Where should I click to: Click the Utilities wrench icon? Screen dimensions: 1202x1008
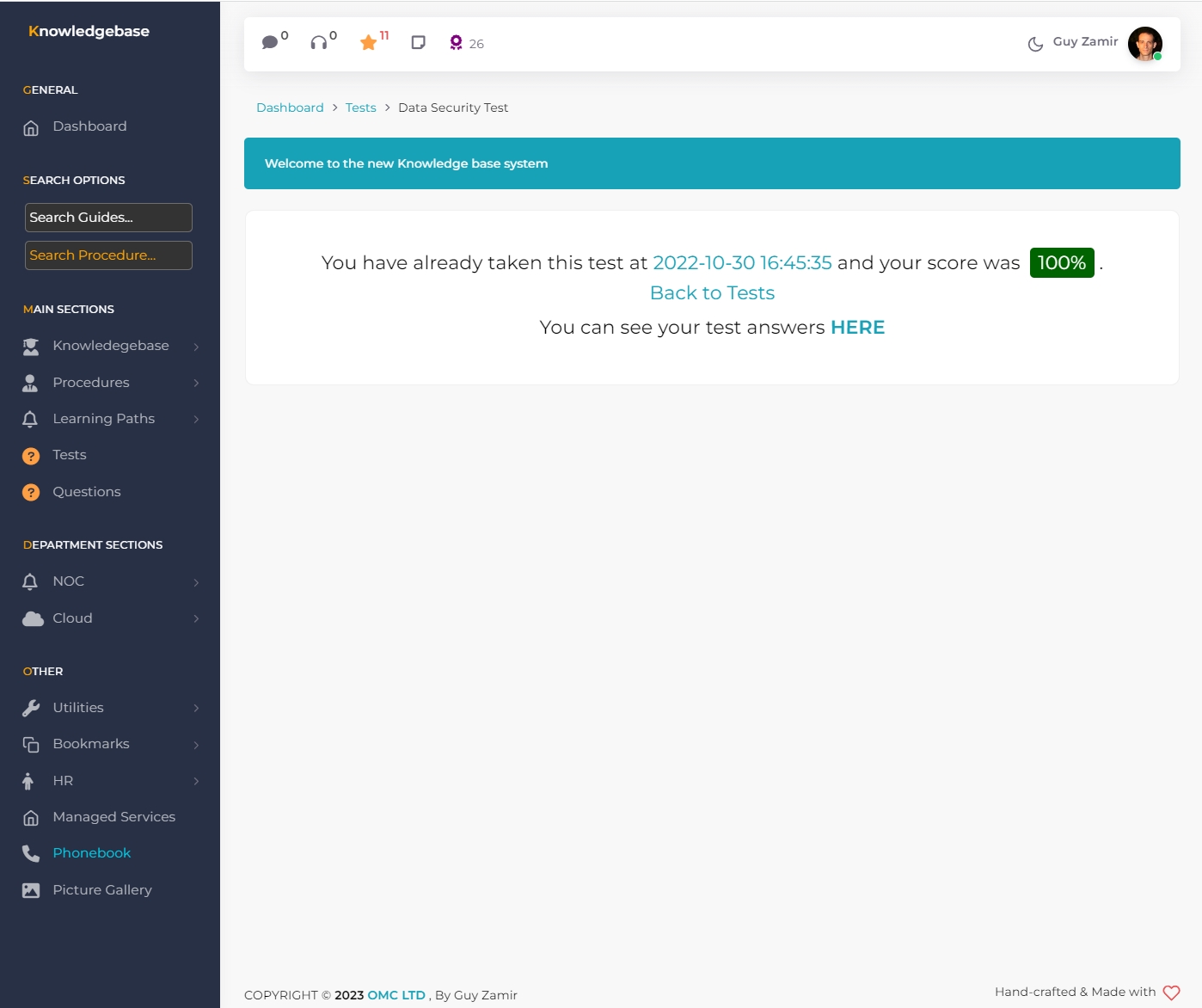click(31, 709)
